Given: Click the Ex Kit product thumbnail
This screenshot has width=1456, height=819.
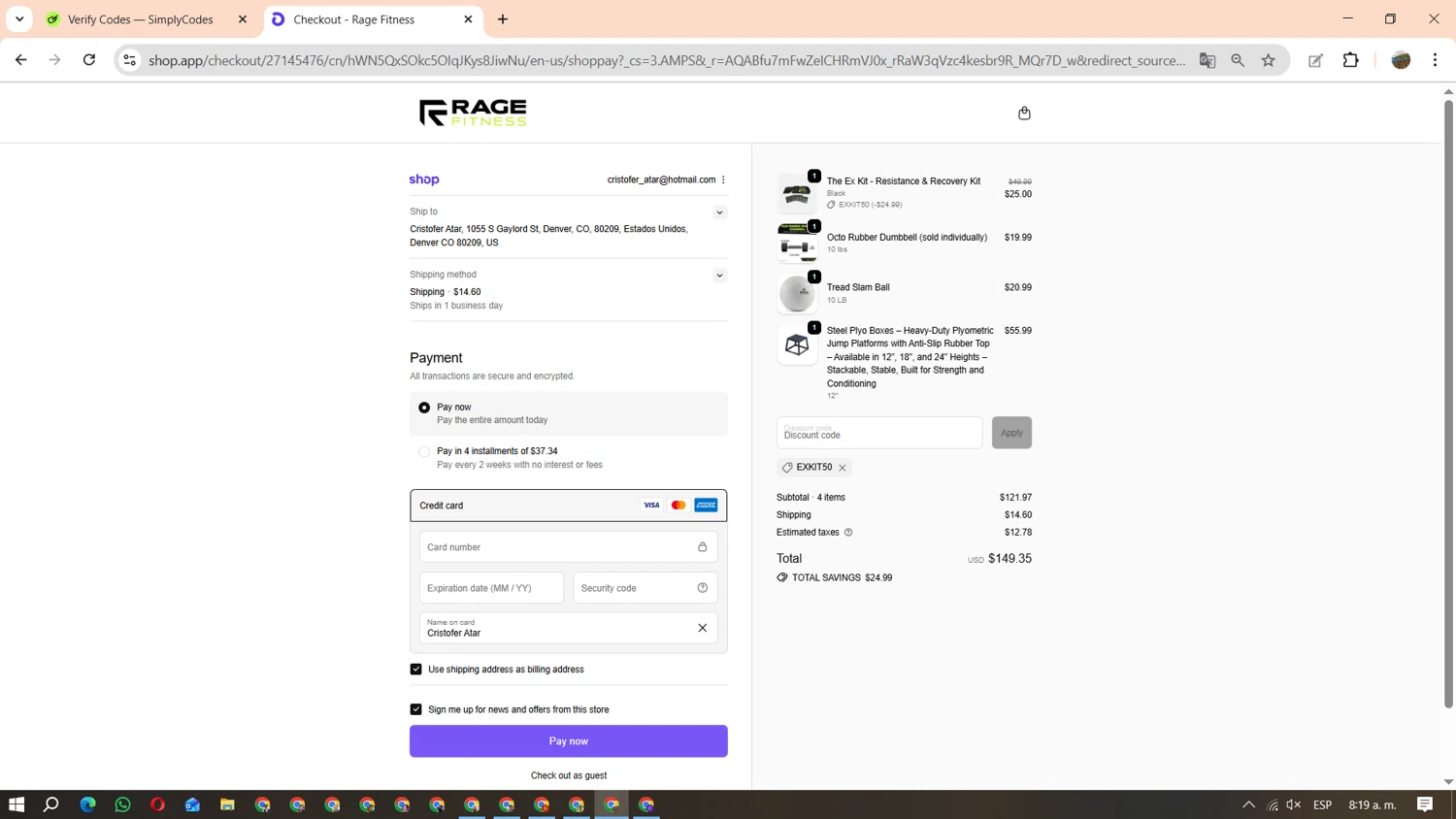Looking at the screenshot, I should pos(797,193).
